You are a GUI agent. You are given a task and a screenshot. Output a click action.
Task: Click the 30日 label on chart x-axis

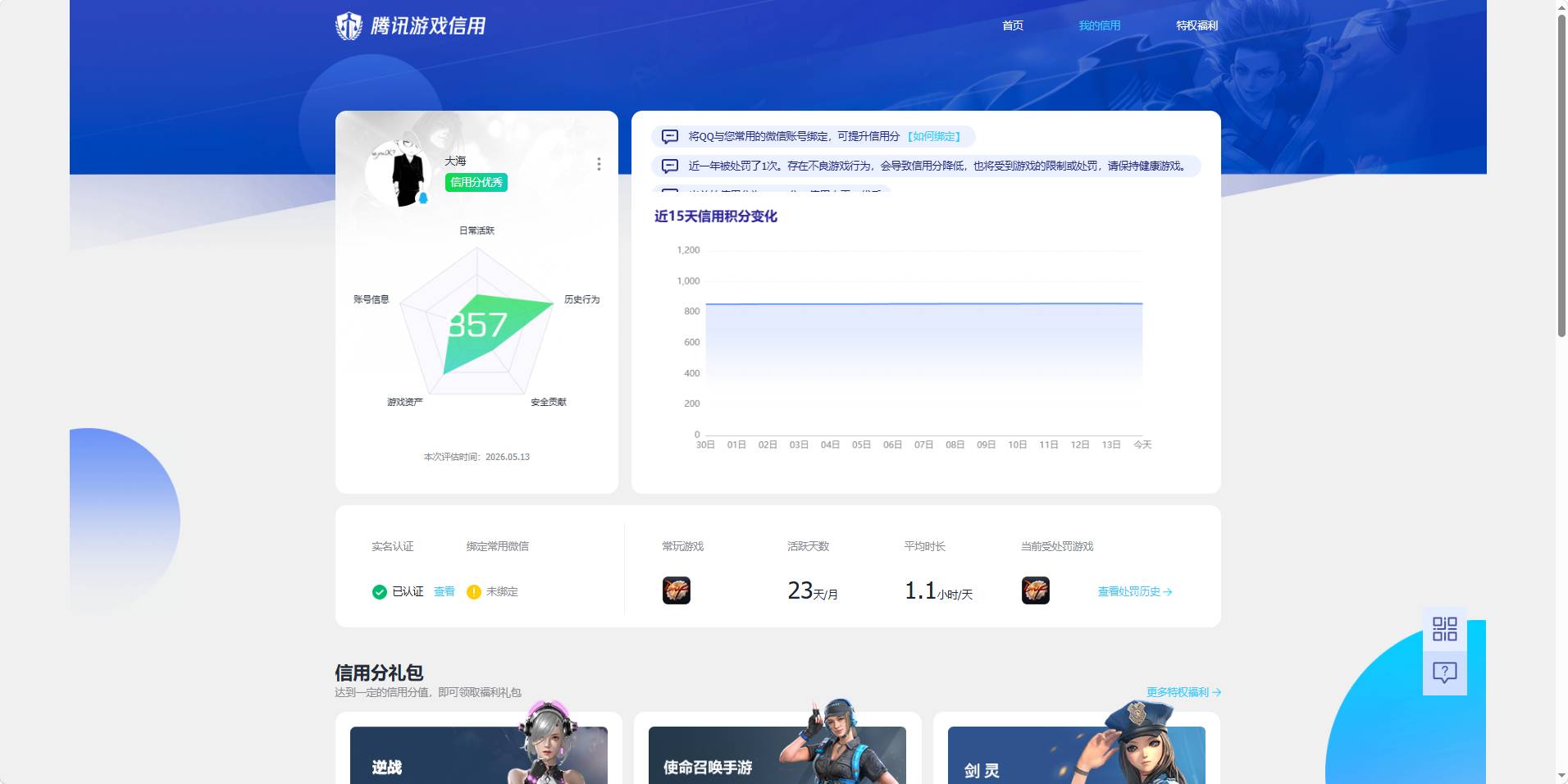[x=705, y=444]
